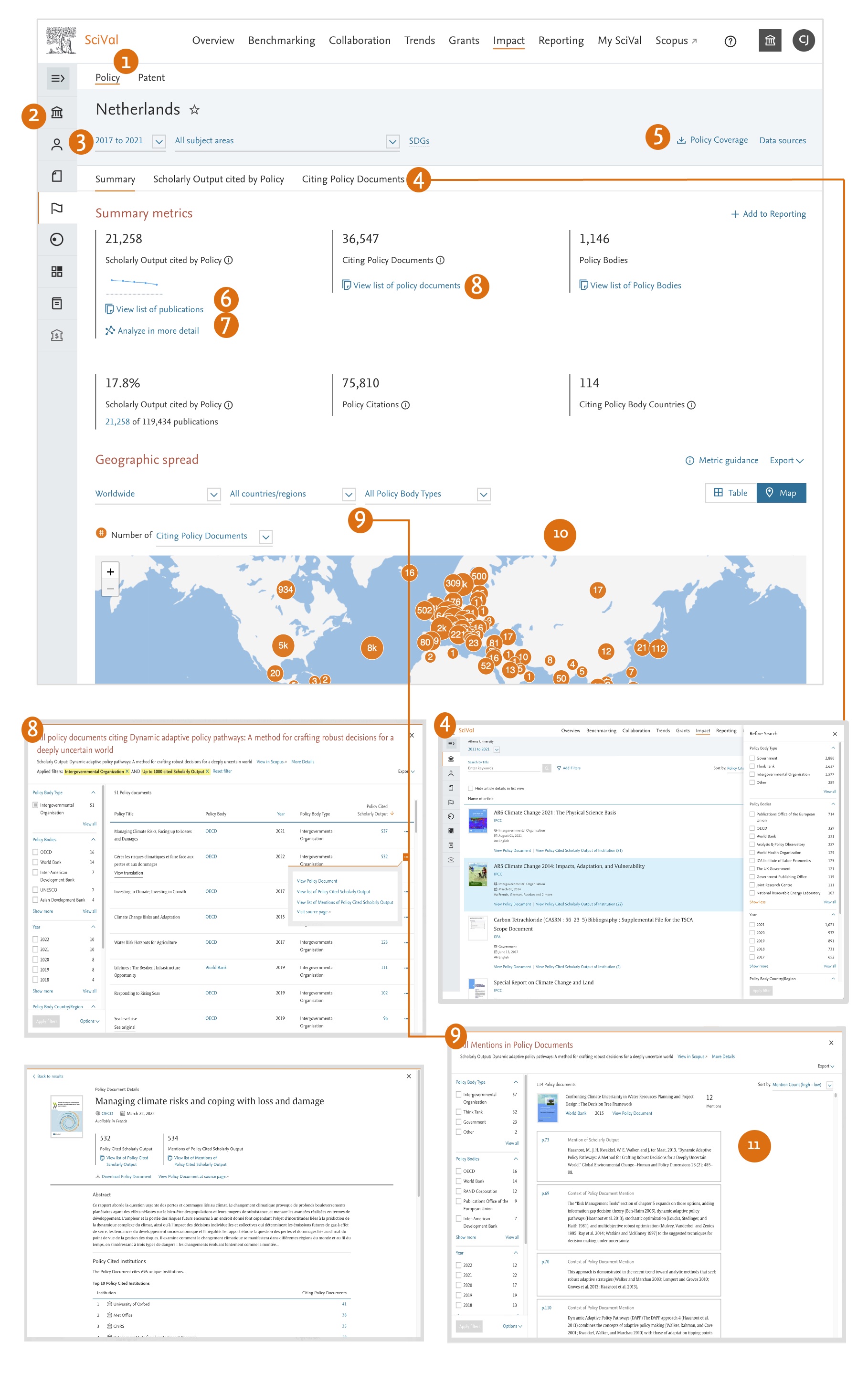Click the Search by Title keywords field
The width and height of the screenshot is (868, 1373).
click(x=504, y=768)
